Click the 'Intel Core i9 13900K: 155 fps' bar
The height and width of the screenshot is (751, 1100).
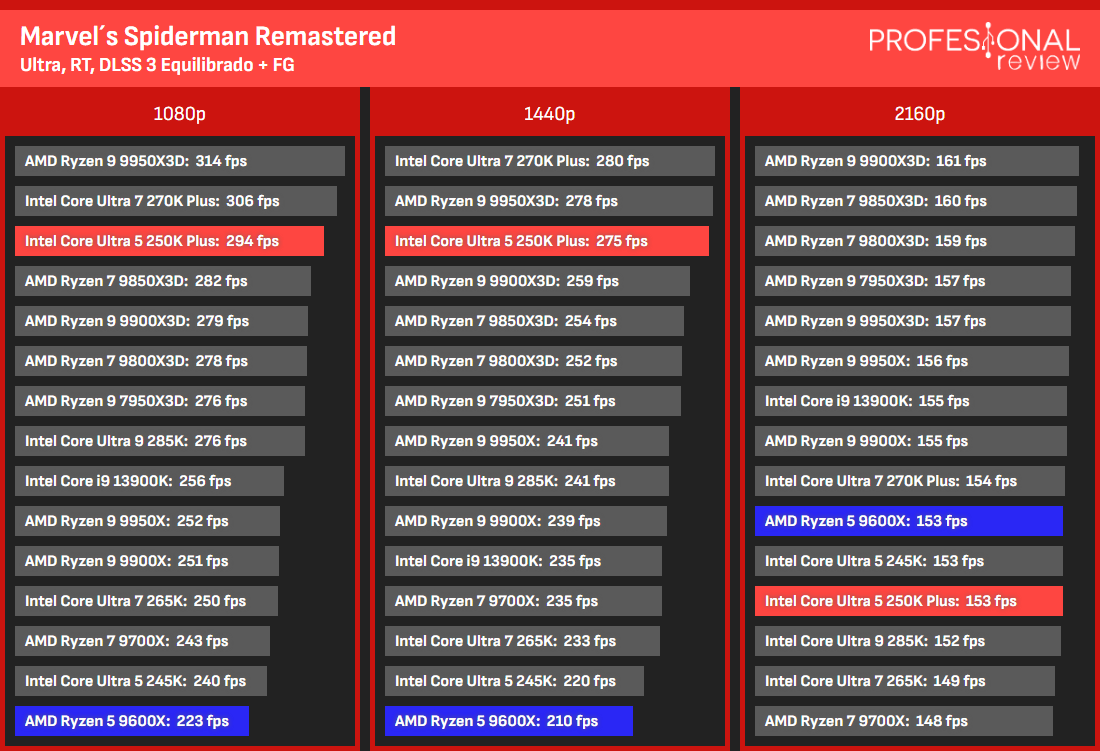coord(911,401)
